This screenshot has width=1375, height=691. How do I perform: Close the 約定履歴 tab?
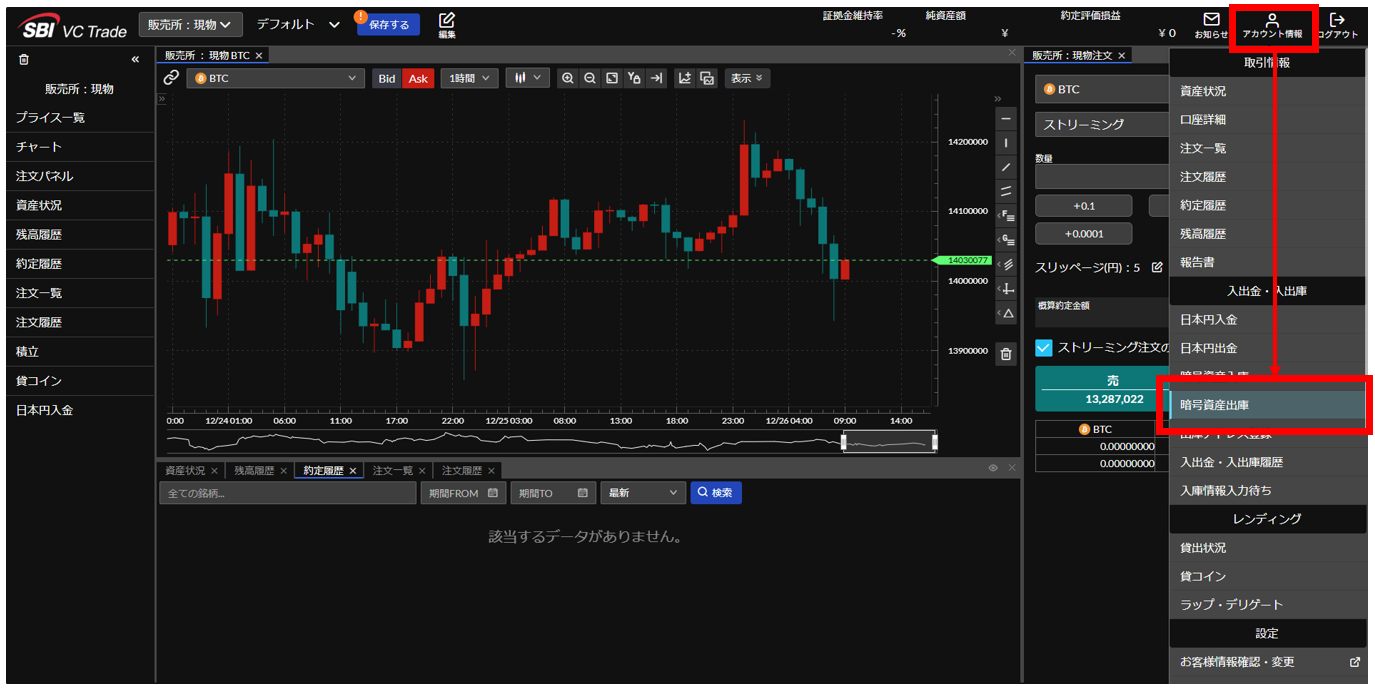coord(353,471)
